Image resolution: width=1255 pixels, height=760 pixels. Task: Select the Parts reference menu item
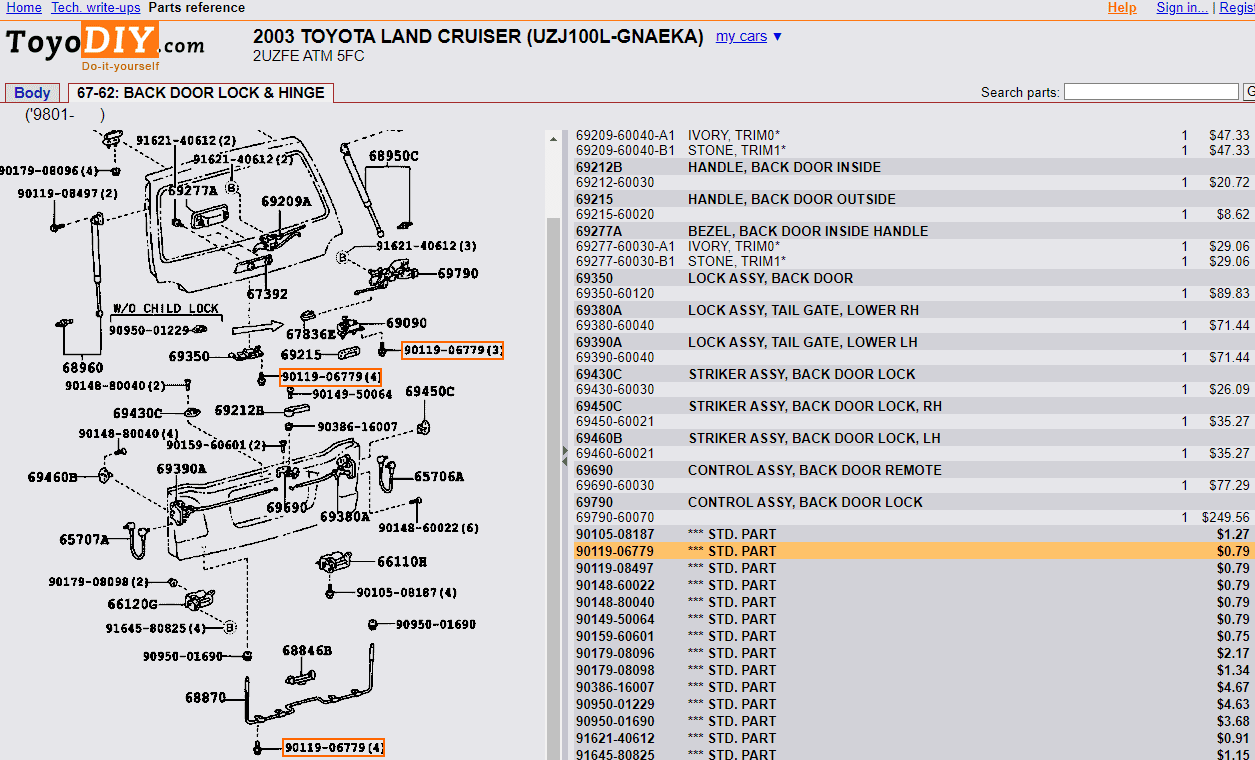pos(197,8)
